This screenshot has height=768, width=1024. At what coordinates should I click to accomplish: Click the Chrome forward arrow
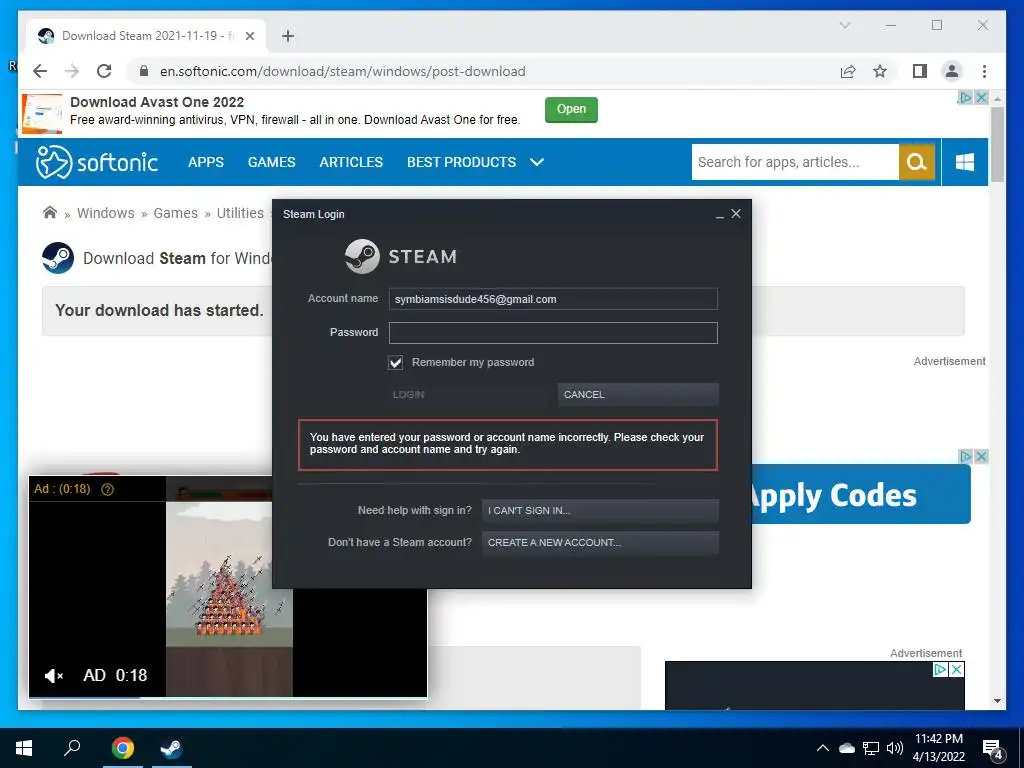coord(72,71)
